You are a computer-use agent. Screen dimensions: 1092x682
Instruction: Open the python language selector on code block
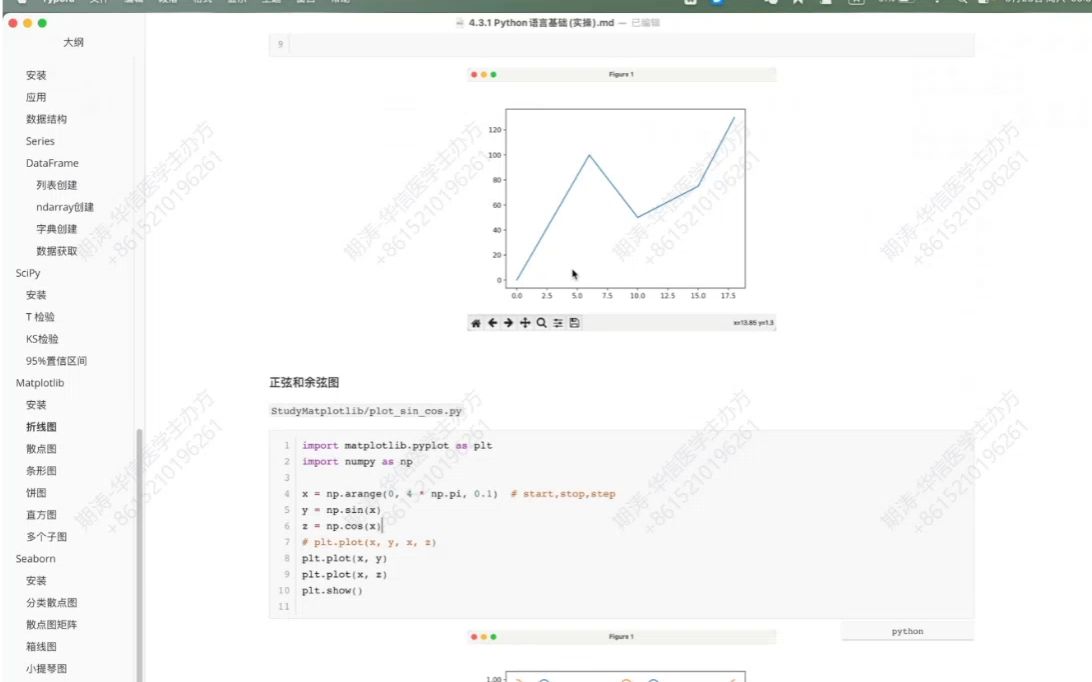(906, 630)
